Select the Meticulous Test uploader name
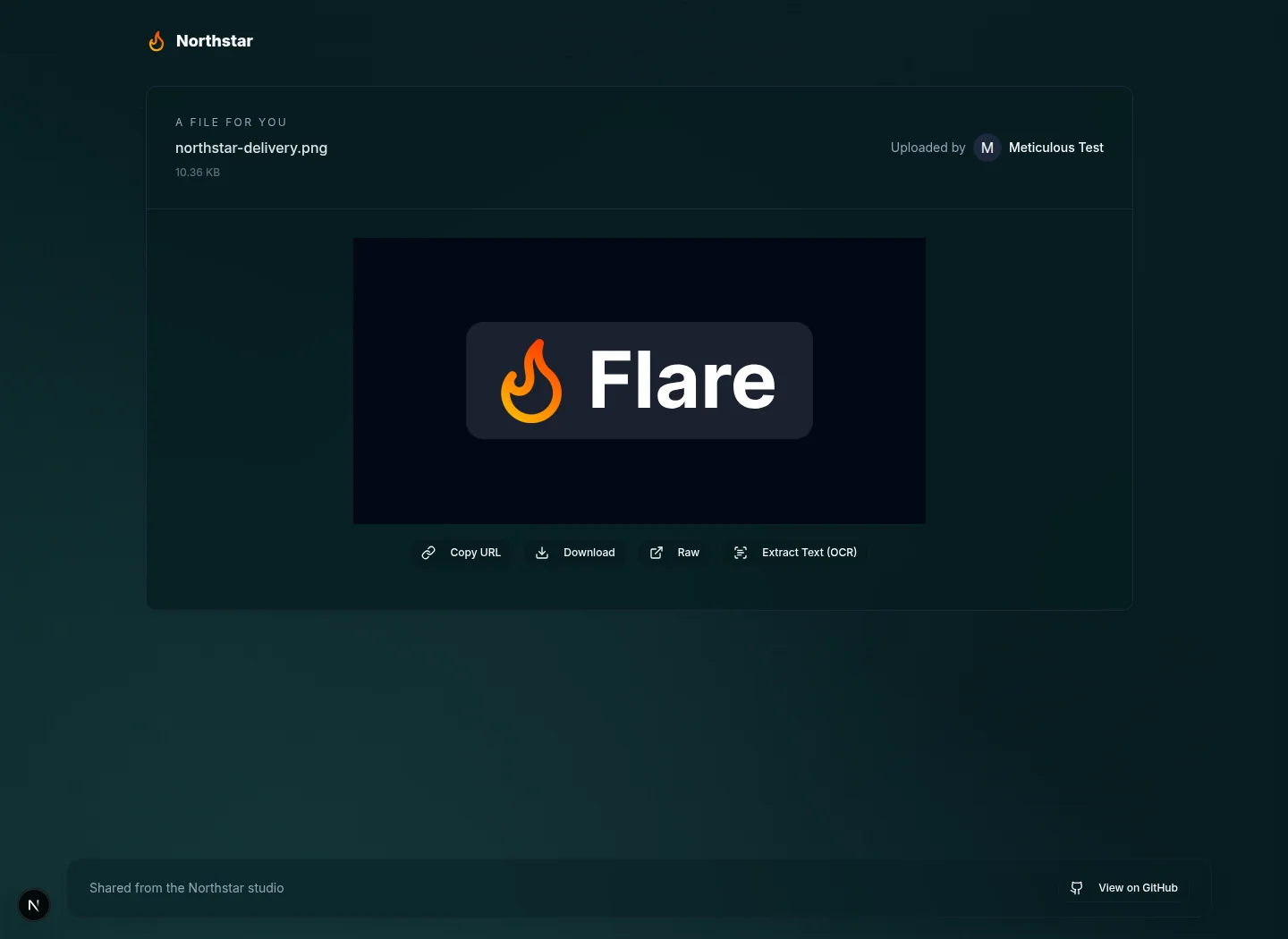The width and height of the screenshot is (1288, 939). 1056,148
